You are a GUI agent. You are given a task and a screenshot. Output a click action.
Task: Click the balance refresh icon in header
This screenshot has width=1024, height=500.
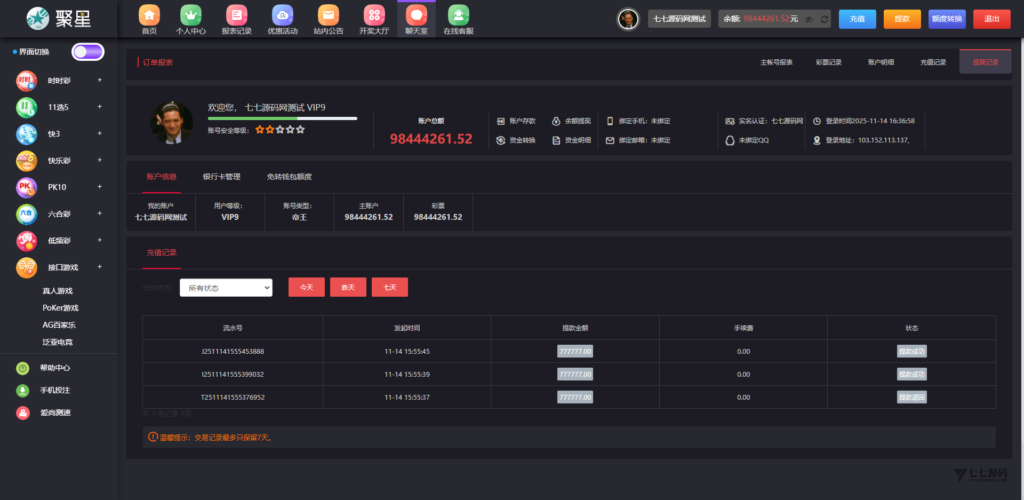(824, 19)
